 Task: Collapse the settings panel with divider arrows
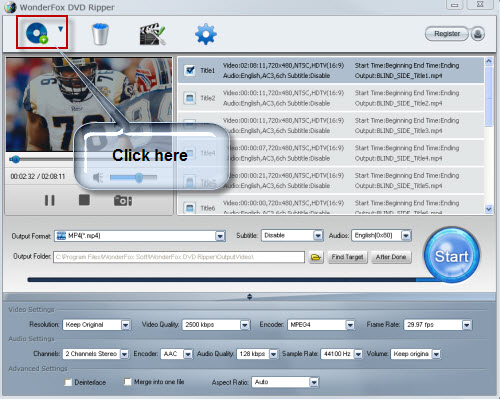point(249,297)
